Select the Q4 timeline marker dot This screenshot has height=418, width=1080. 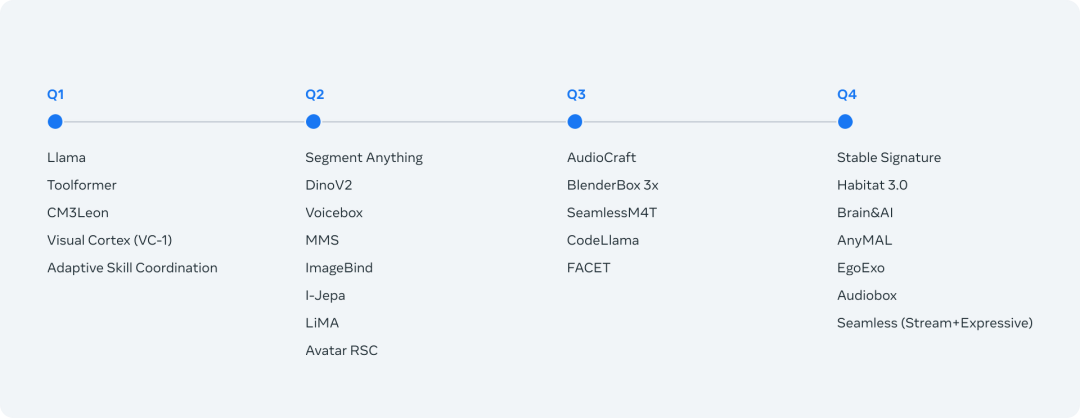(x=845, y=121)
